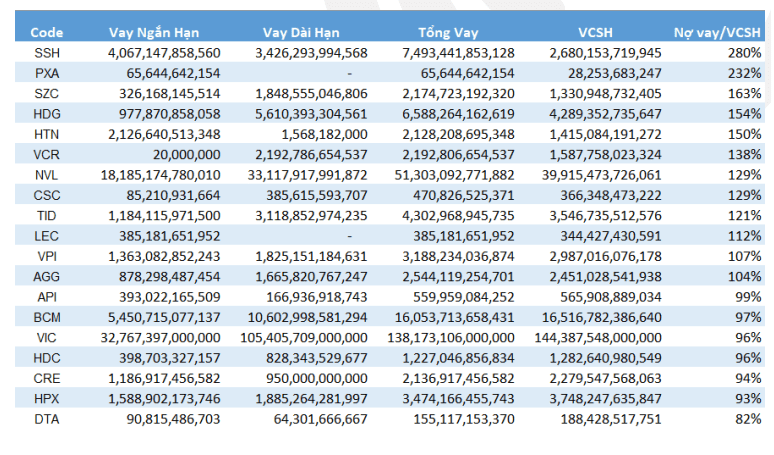Click the HTN code cell

(x=47, y=134)
